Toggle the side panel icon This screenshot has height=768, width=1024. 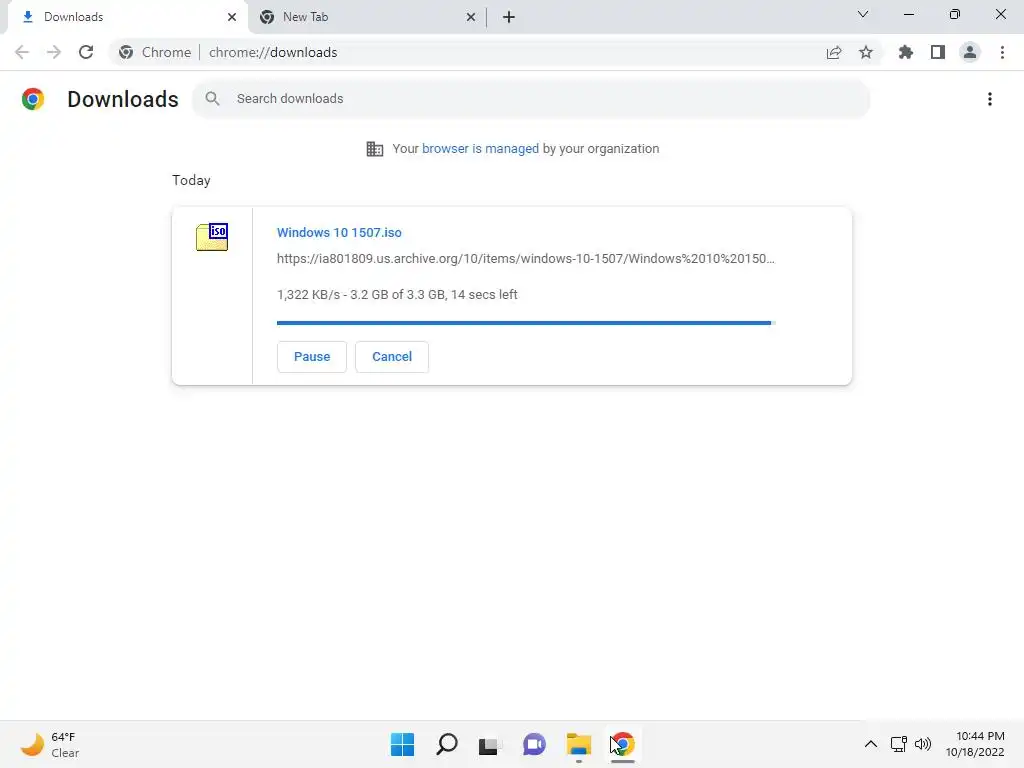pyautogui.click(x=938, y=52)
